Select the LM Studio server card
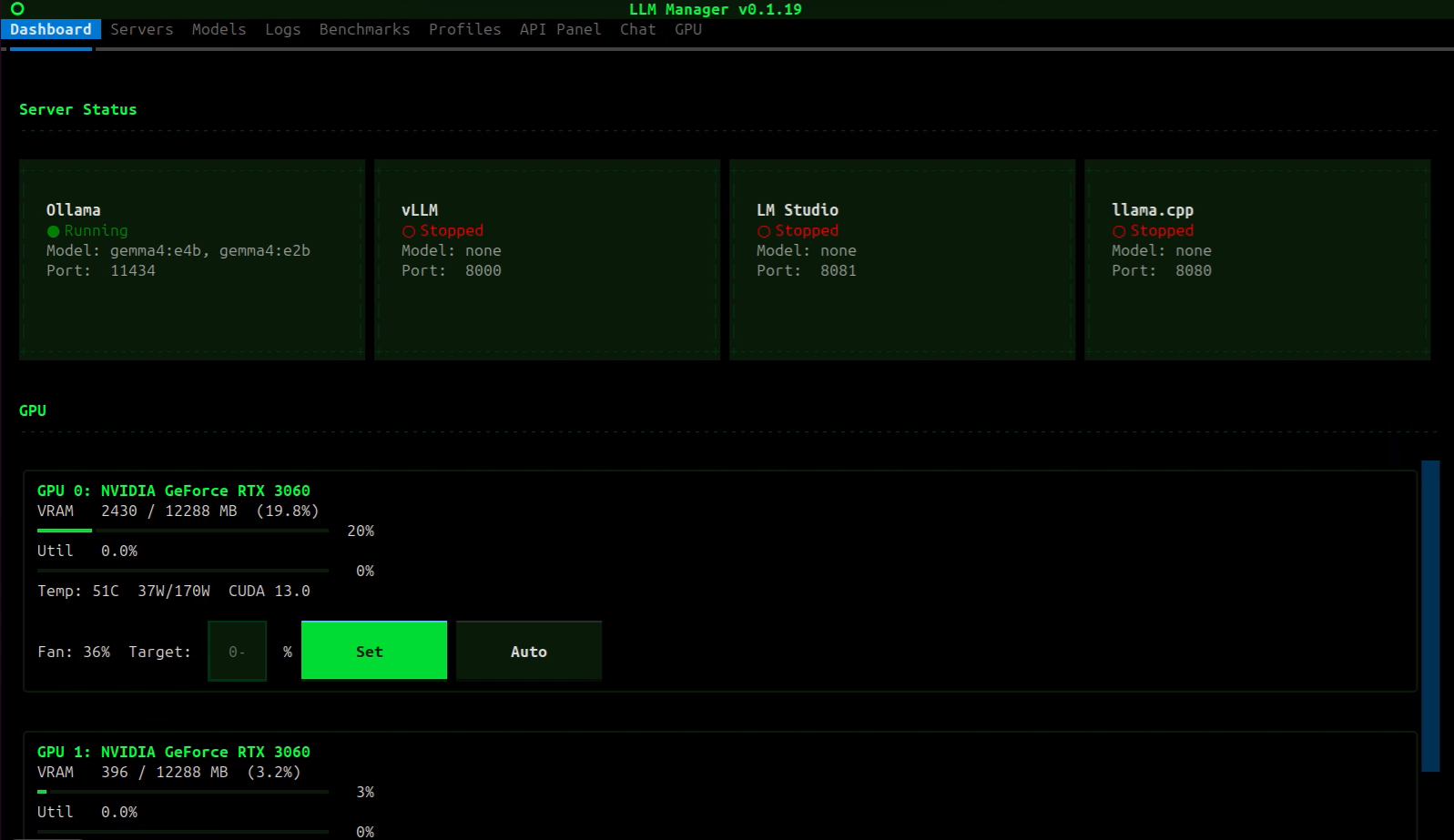1454x840 pixels. [902, 260]
